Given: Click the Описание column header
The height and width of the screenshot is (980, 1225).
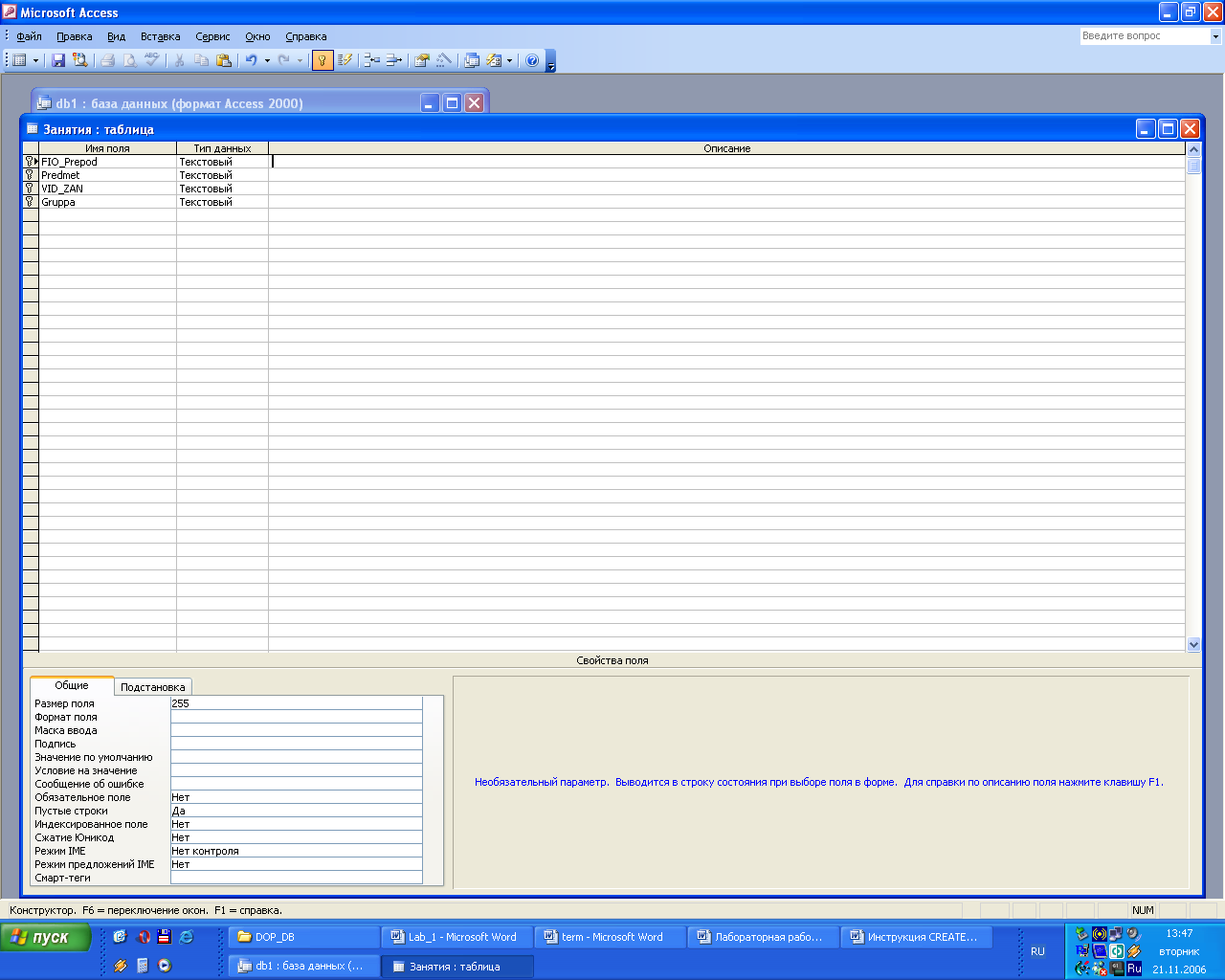Looking at the screenshot, I should click(x=726, y=148).
